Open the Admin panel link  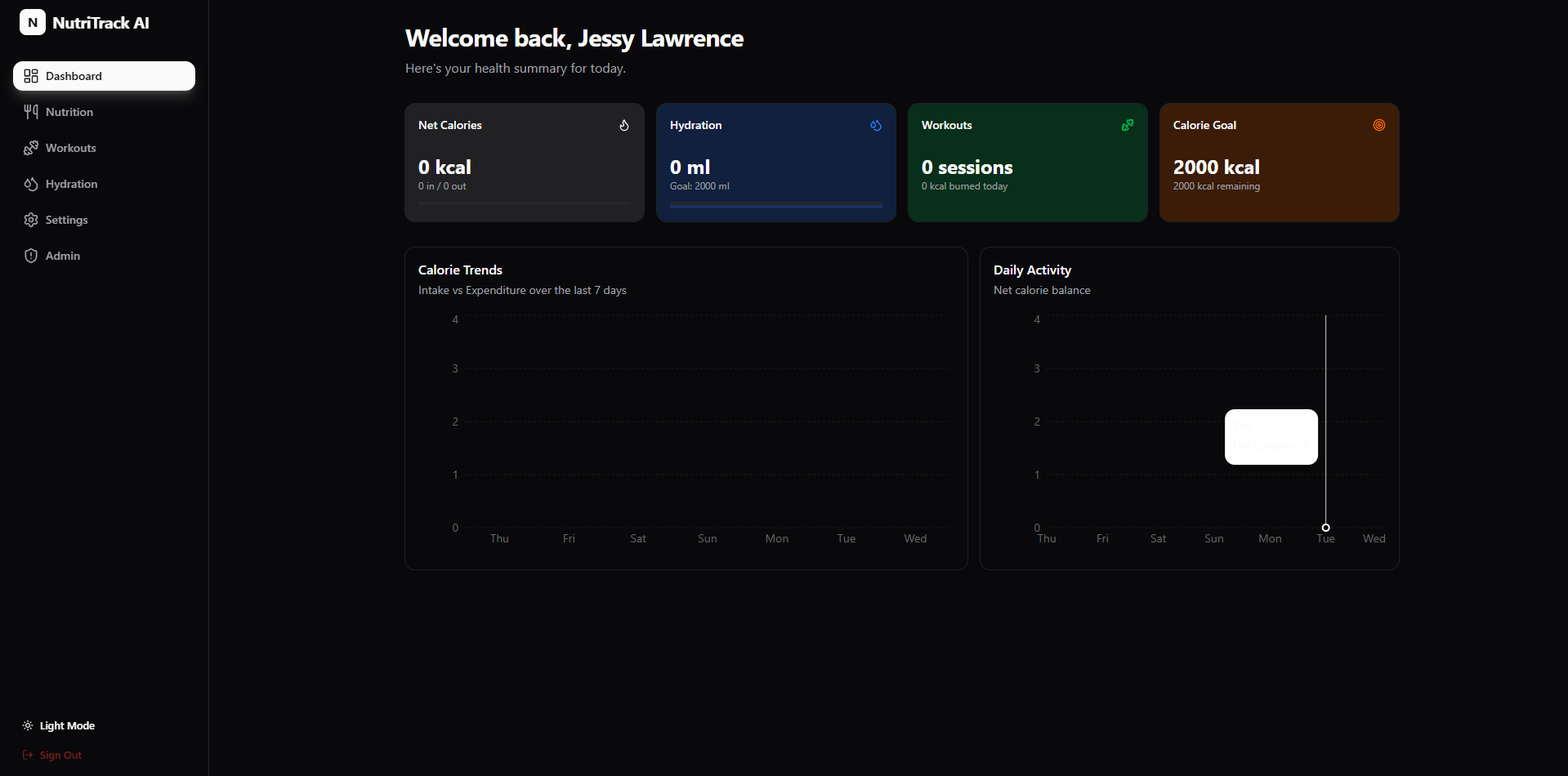[x=104, y=256]
